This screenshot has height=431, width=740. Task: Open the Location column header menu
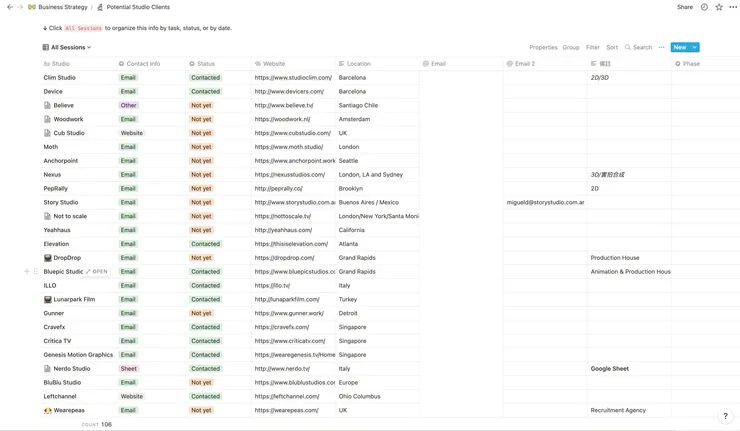click(354, 64)
